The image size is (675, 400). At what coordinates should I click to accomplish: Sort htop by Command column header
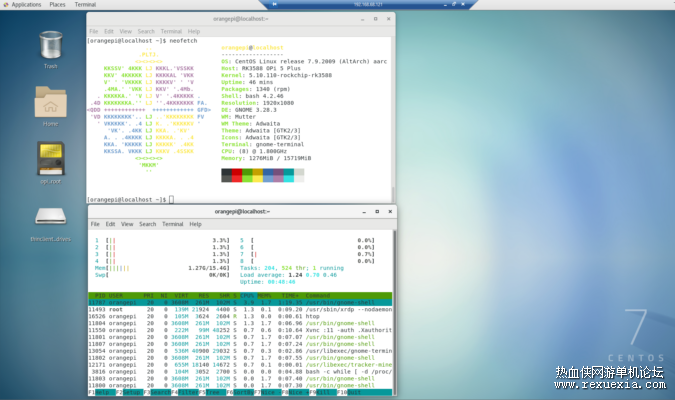point(318,296)
